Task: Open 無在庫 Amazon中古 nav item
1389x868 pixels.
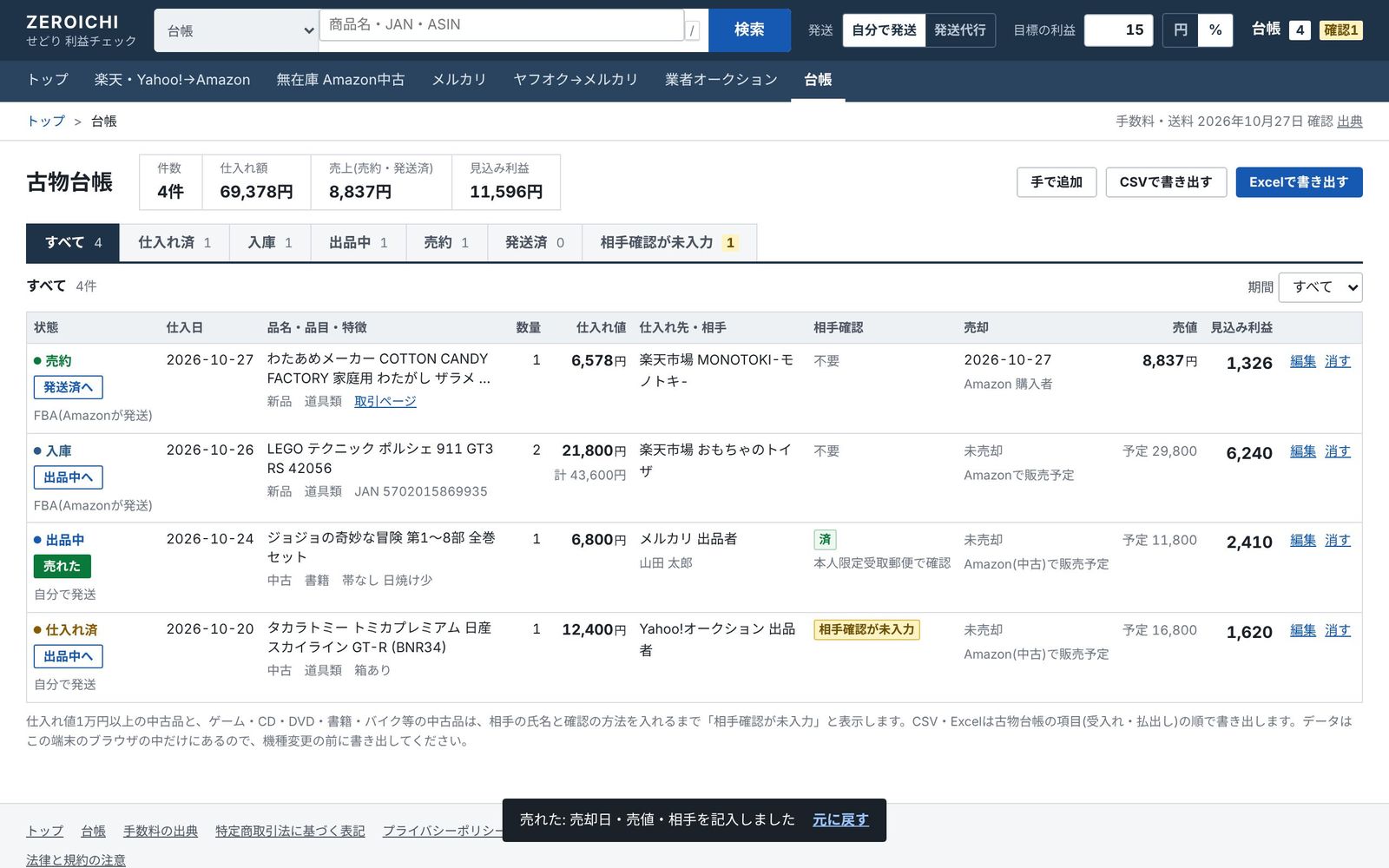Action: [x=340, y=80]
